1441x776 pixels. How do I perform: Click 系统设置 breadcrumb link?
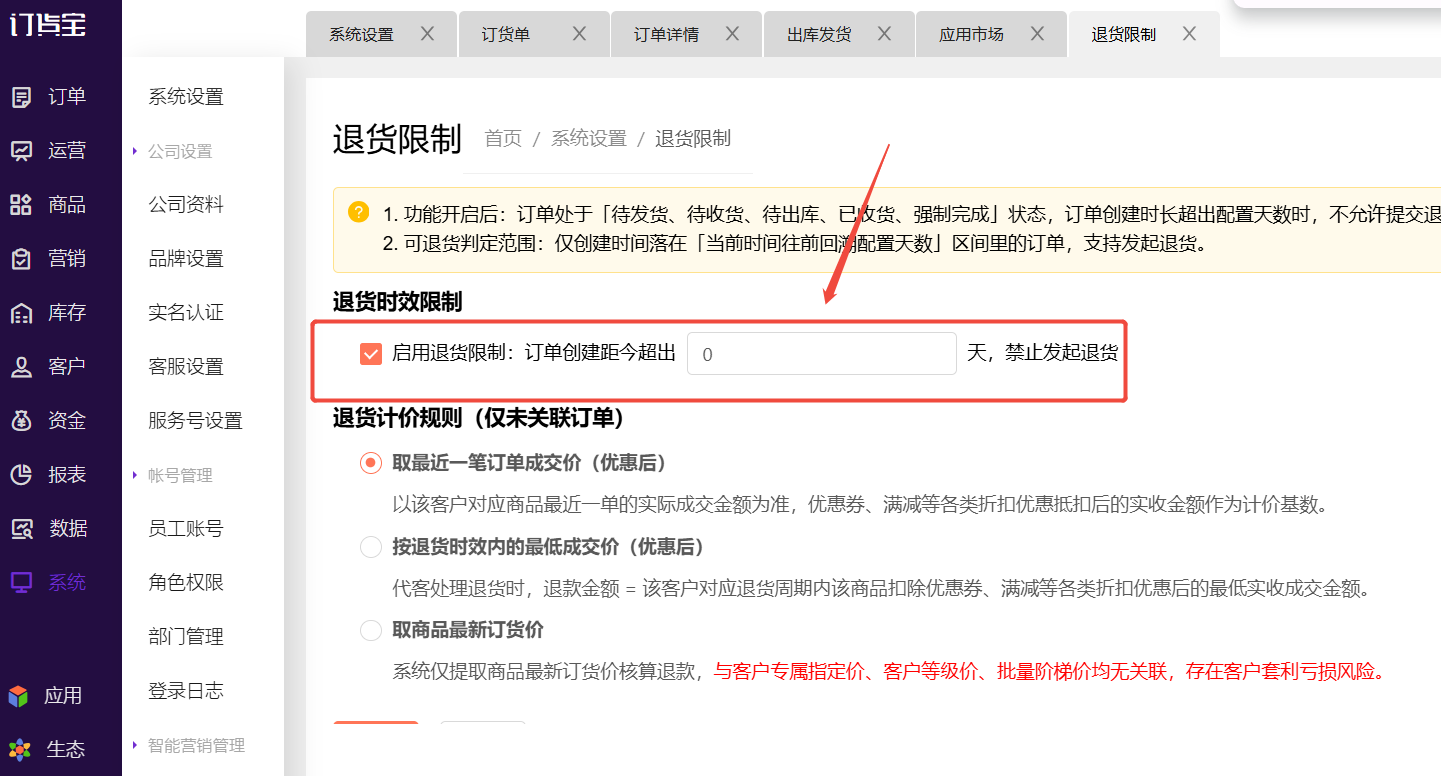(589, 139)
